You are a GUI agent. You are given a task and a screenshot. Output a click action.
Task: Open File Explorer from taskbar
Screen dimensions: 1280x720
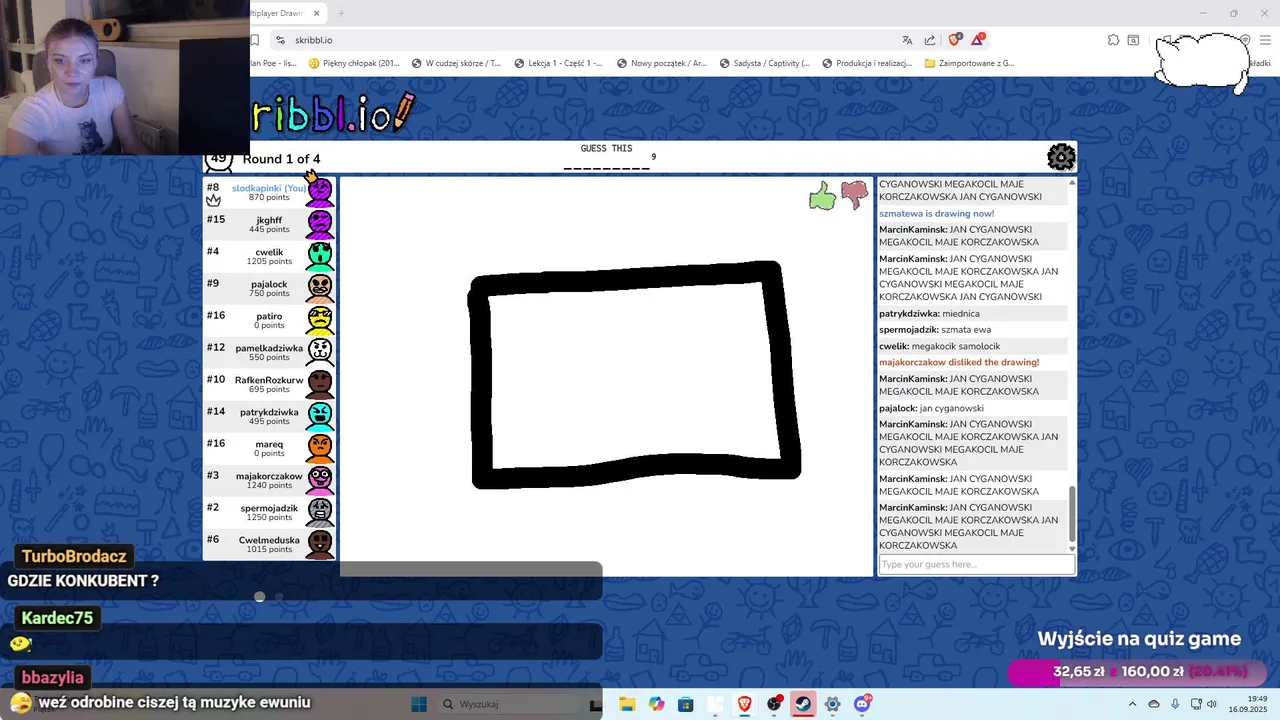[627, 704]
